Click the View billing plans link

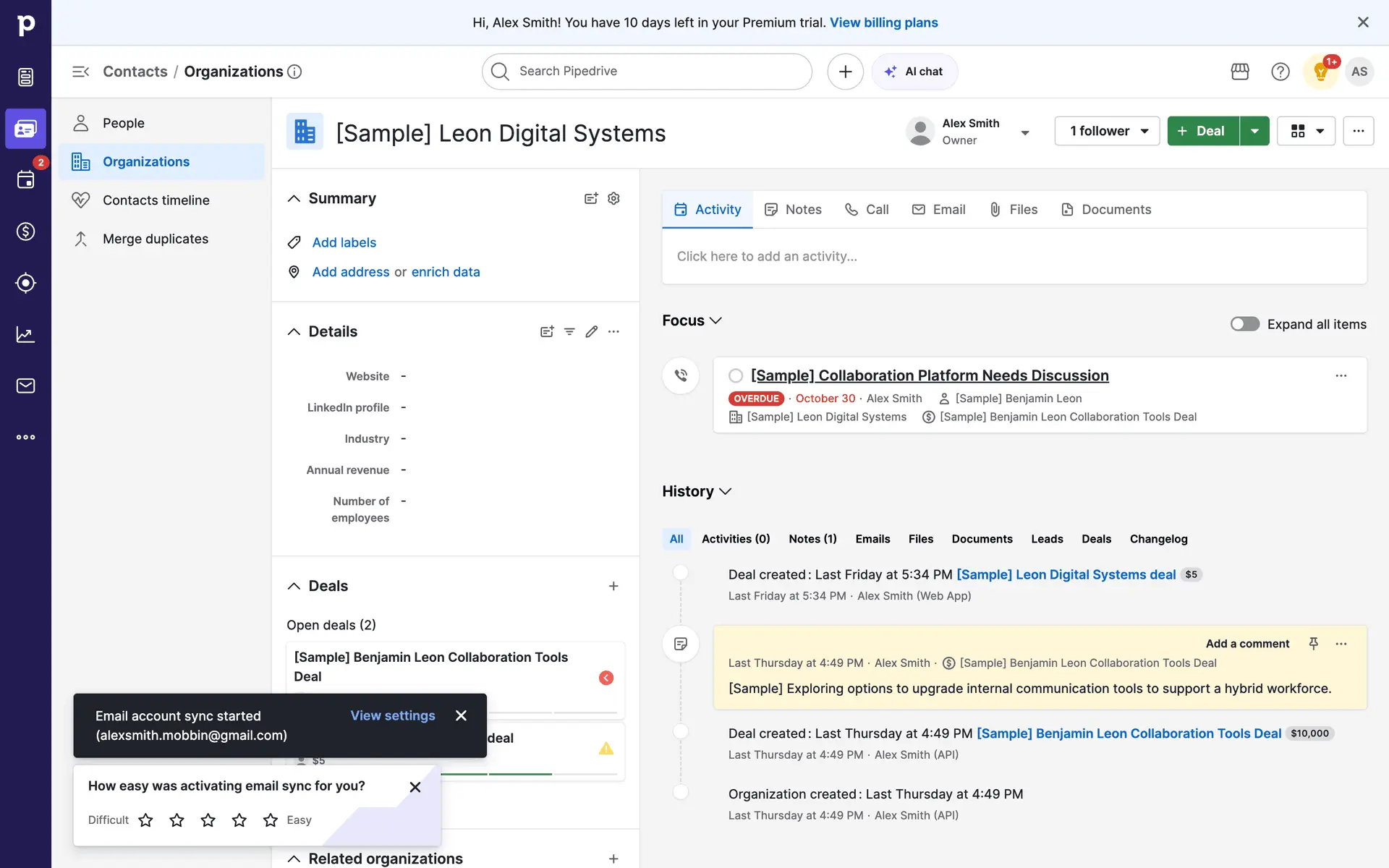tap(883, 22)
